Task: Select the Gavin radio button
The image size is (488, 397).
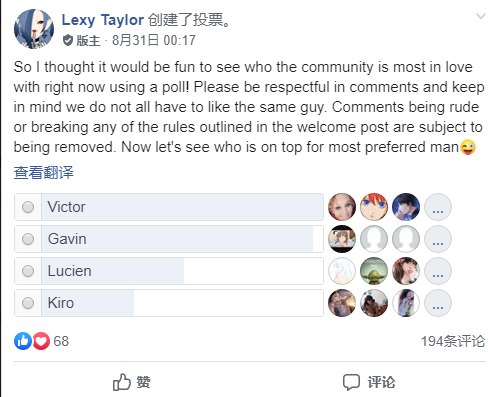Action: click(28, 239)
